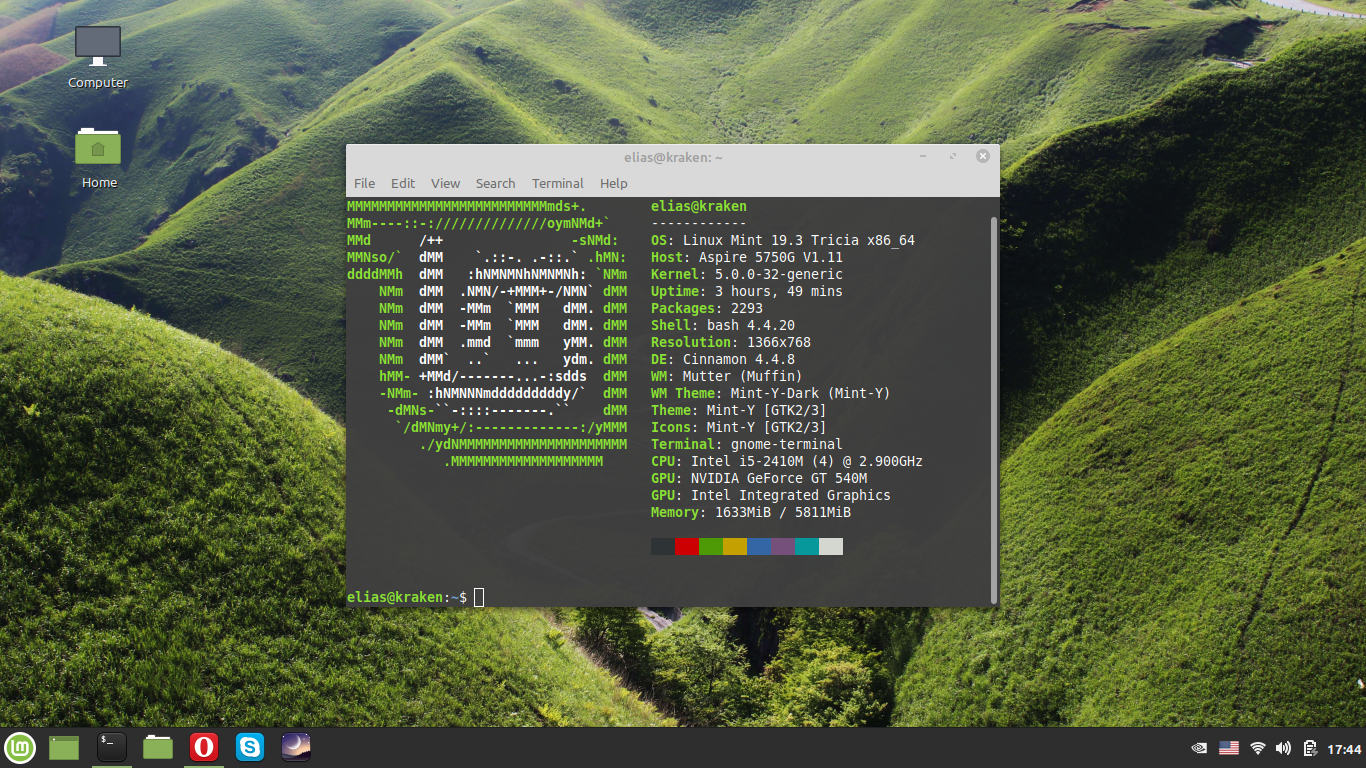Click the 'CPU: Intel i5-2410M' line
The height and width of the screenshot is (768, 1366).
(x=787, y=461)
